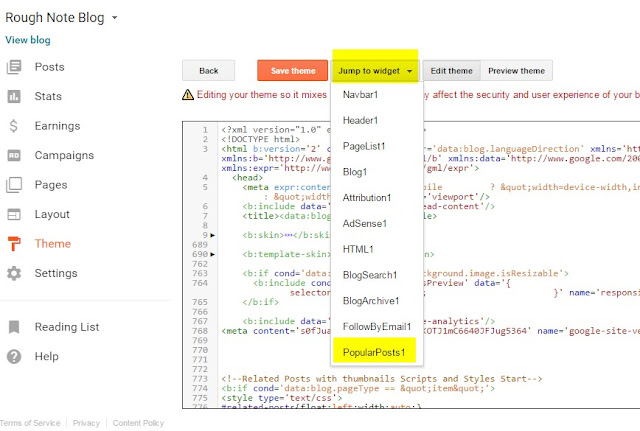Select BlogArchive1 from widget list
The width and height of the screenshot is (640, 431).
pyautogui.click(x=371, y=301)
